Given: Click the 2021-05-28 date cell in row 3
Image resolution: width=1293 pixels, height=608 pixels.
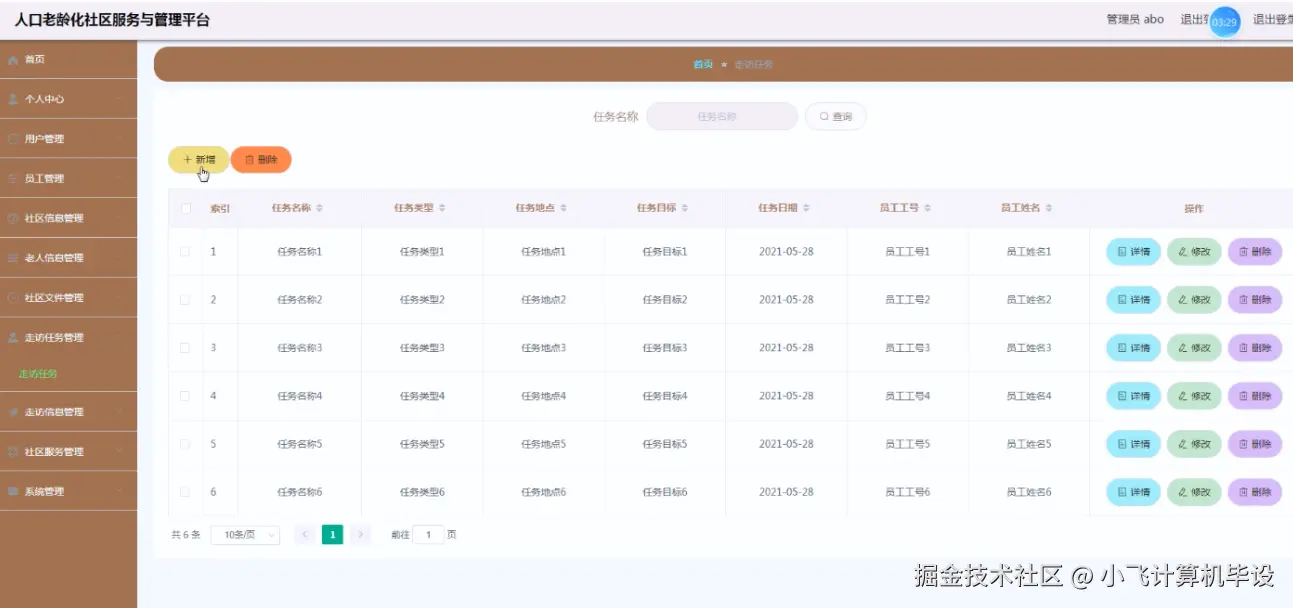Looking at the screenshot, I should point(786,348).
